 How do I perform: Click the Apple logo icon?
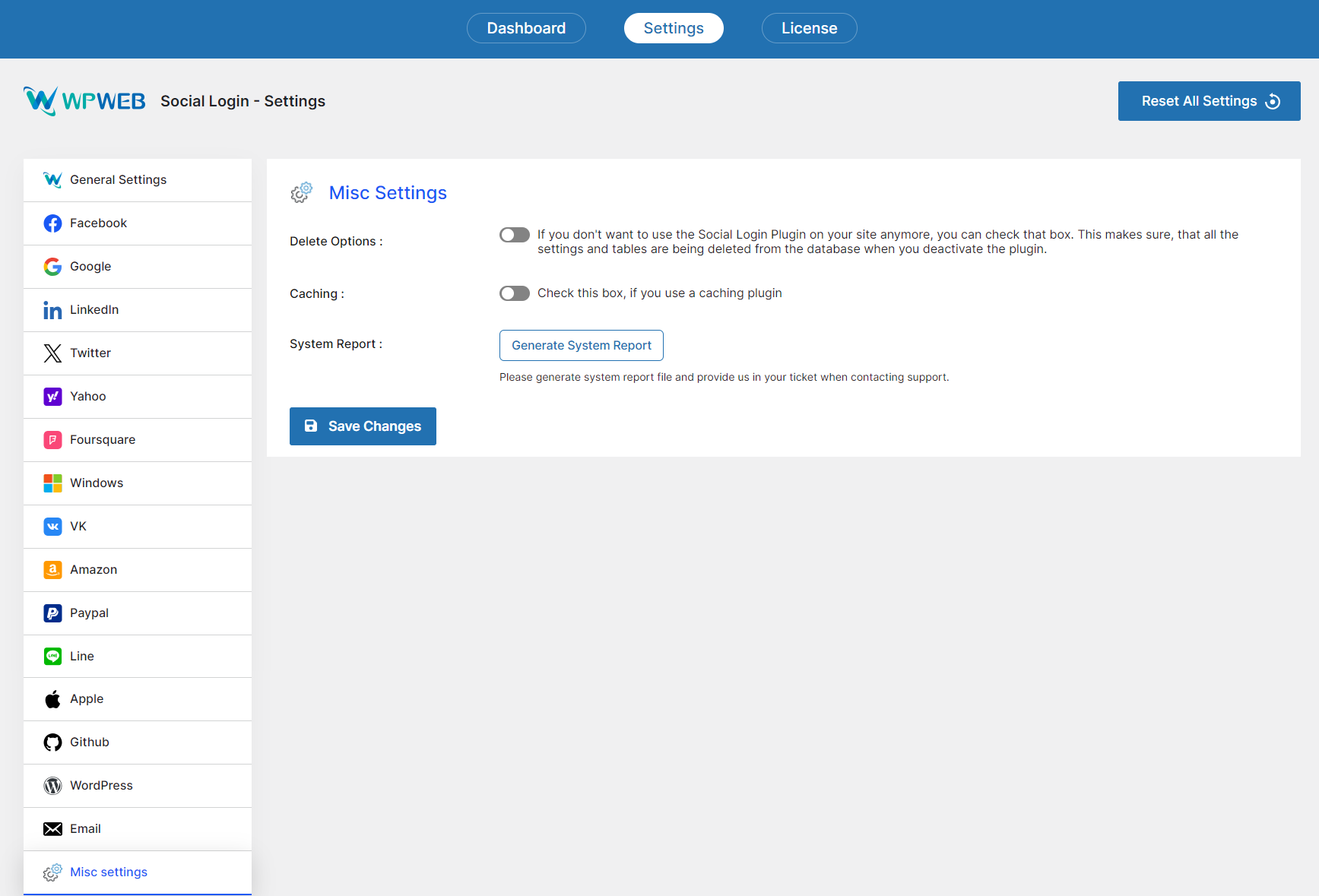click(x=52, y=699)
